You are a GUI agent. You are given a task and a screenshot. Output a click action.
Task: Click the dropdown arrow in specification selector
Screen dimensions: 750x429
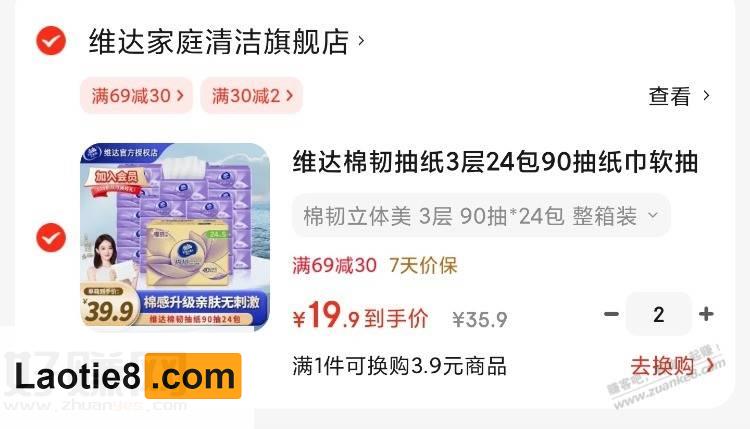(653, 215)
